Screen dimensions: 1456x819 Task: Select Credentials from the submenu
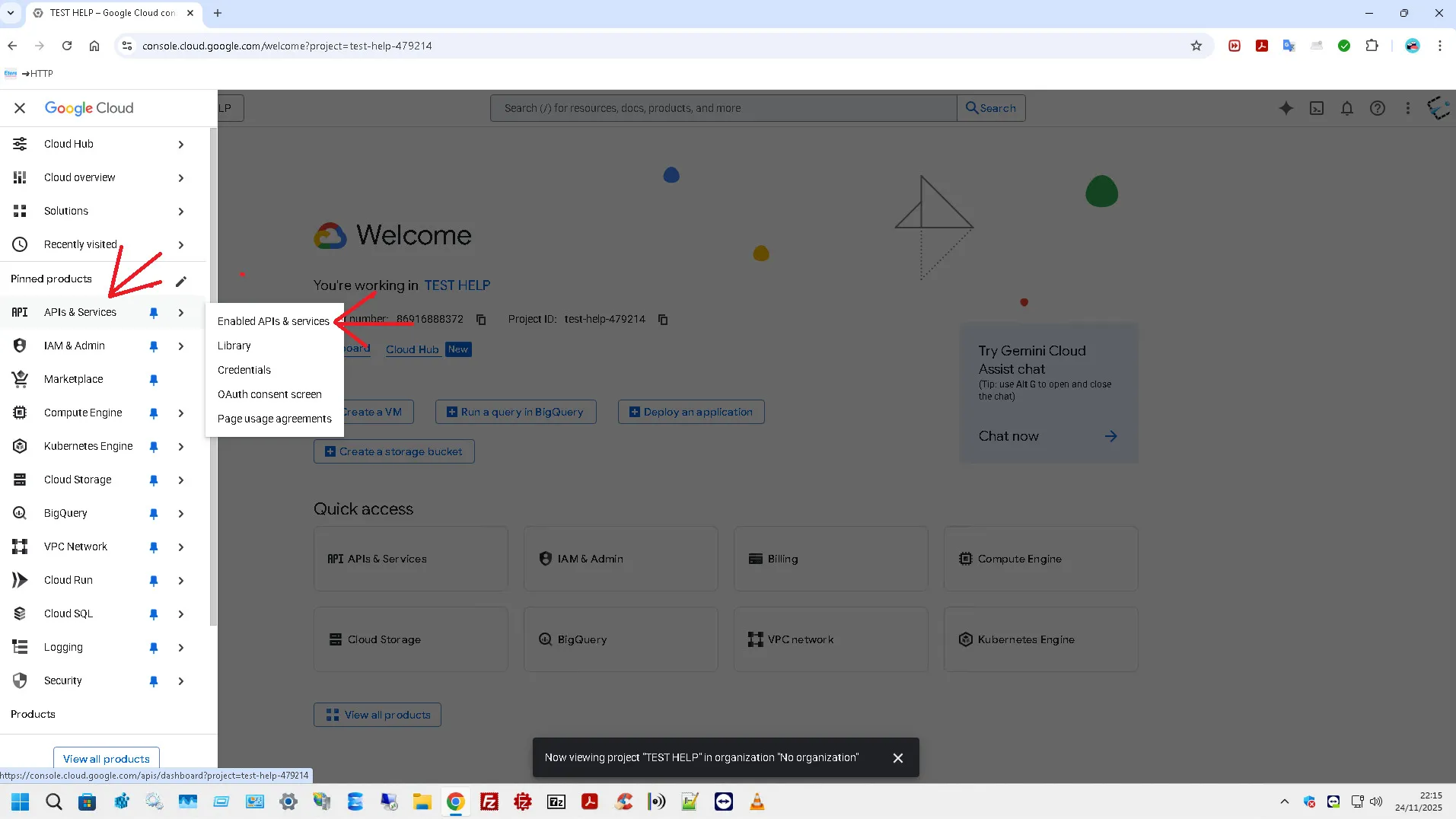point(244,370)
